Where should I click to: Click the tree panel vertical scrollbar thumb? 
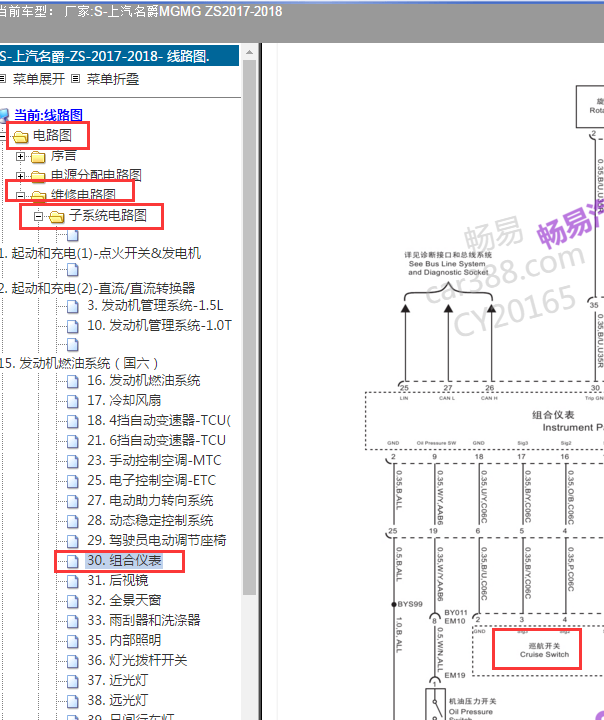[x=249, y=327]
